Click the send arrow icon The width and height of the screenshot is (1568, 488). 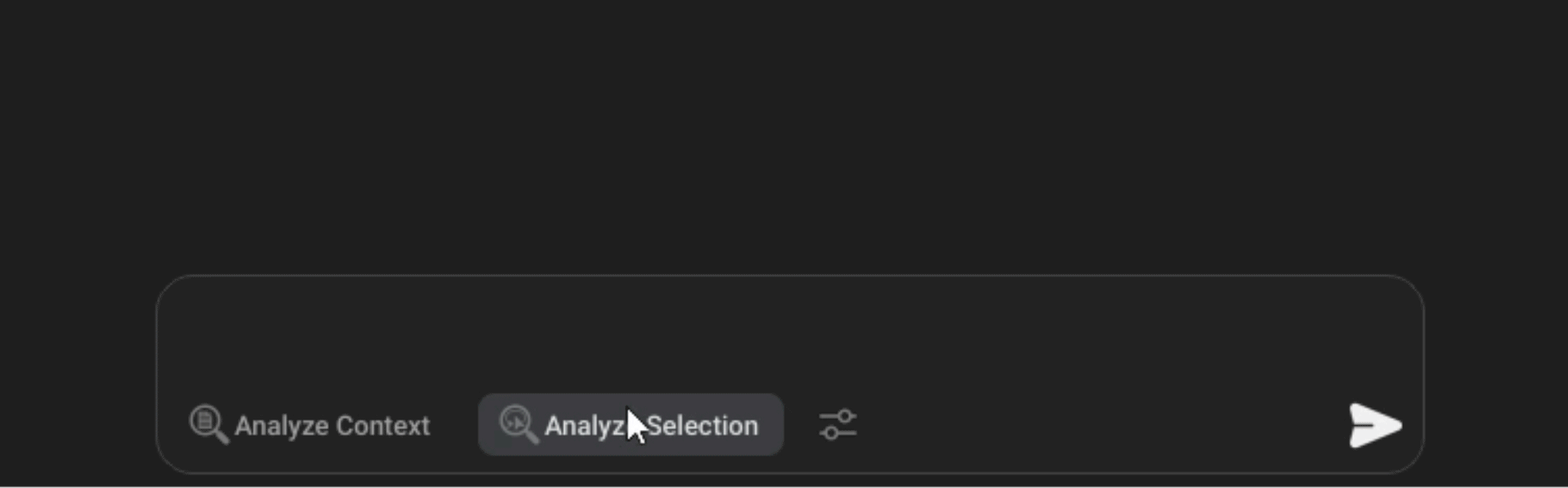[1375, 425]
